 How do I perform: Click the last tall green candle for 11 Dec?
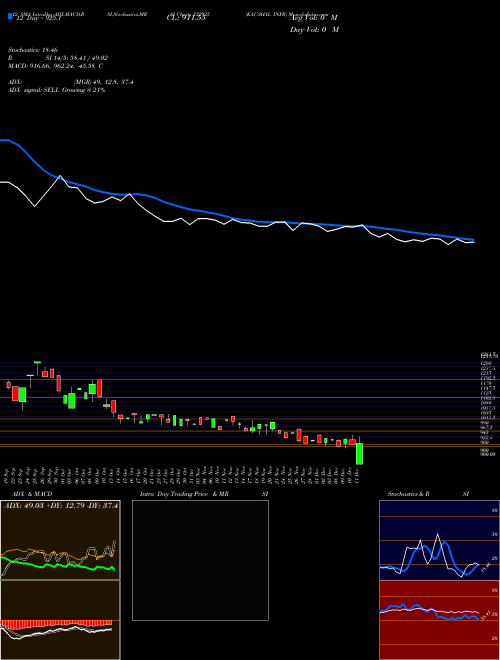point(359,453)
